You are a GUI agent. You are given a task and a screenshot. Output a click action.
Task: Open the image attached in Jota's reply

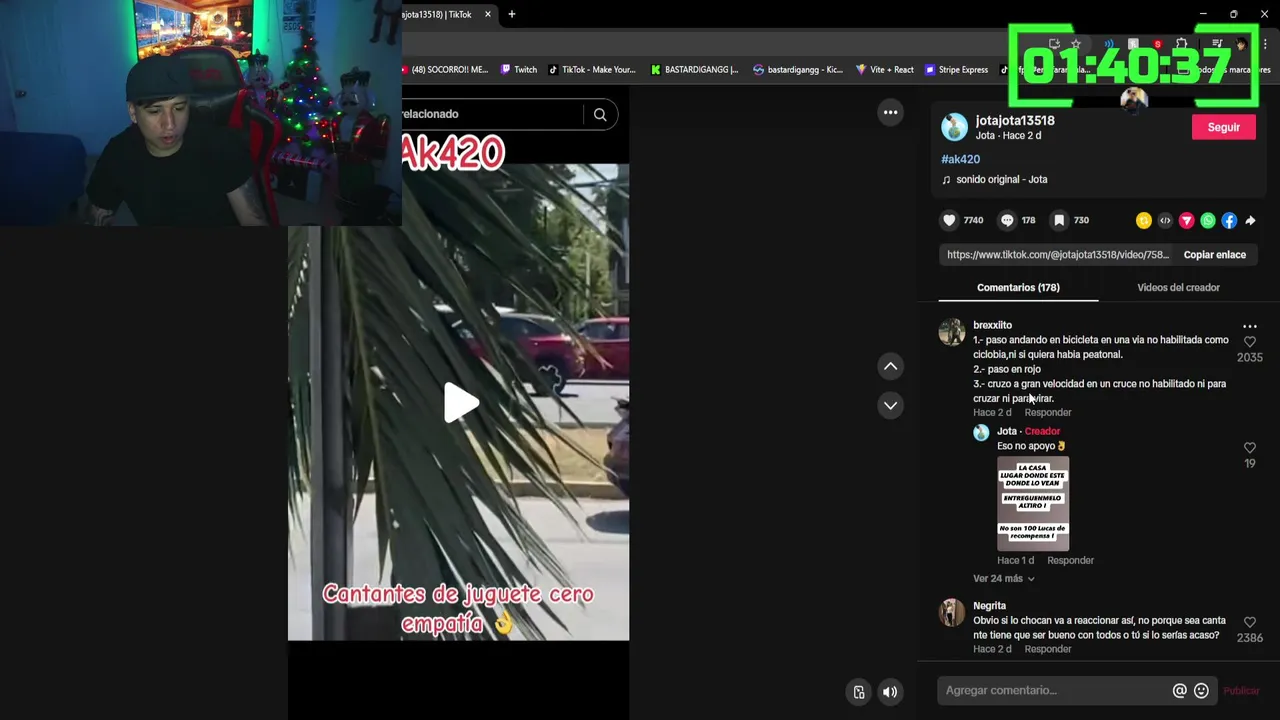coord(1033,504)
